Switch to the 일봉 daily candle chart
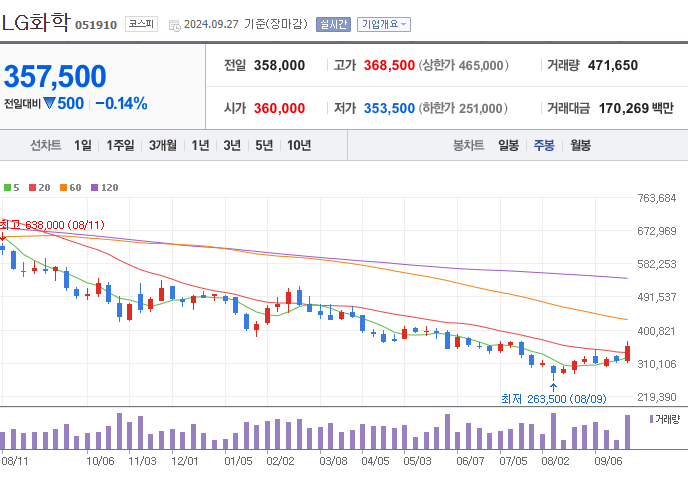 coord(509,145)
